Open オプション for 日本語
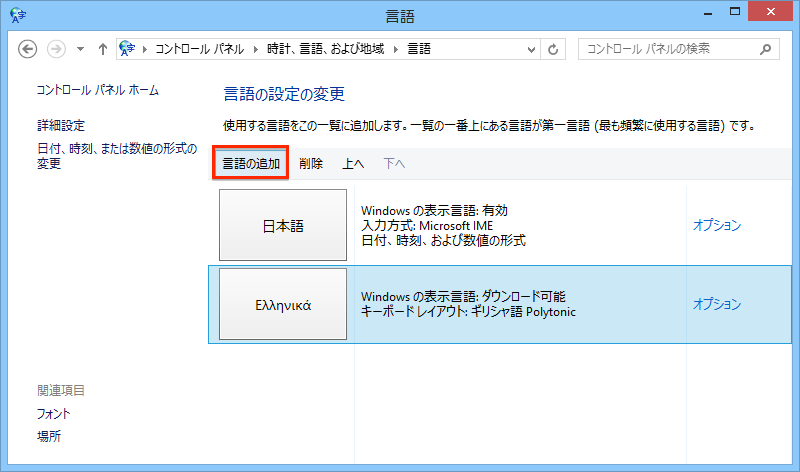 (717, 226)
